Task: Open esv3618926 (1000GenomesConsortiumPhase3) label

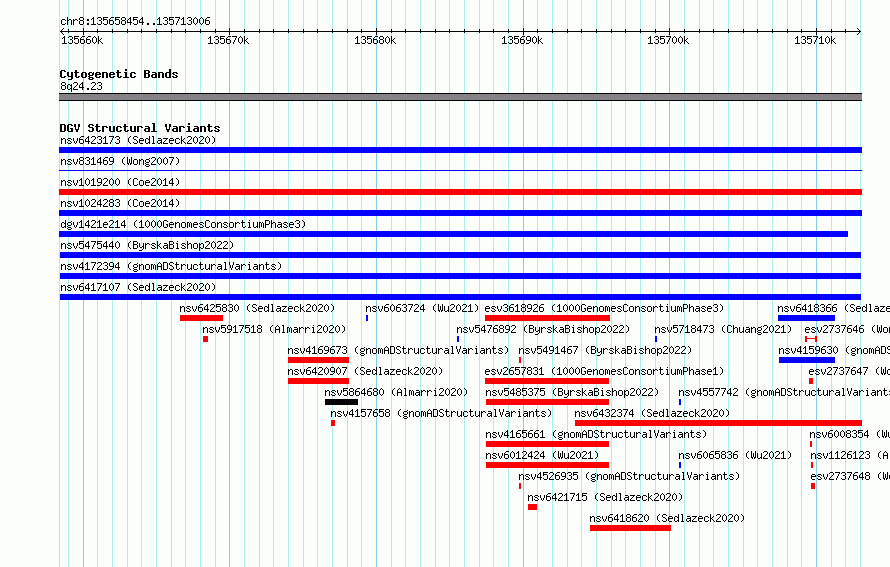Action: pyautogui.click(x=604, y=308)
